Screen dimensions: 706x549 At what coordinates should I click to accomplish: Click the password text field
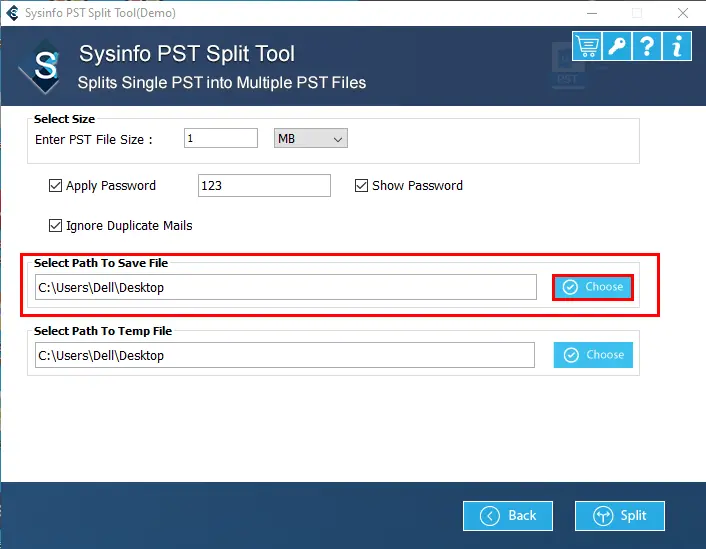tap(264, 185)
